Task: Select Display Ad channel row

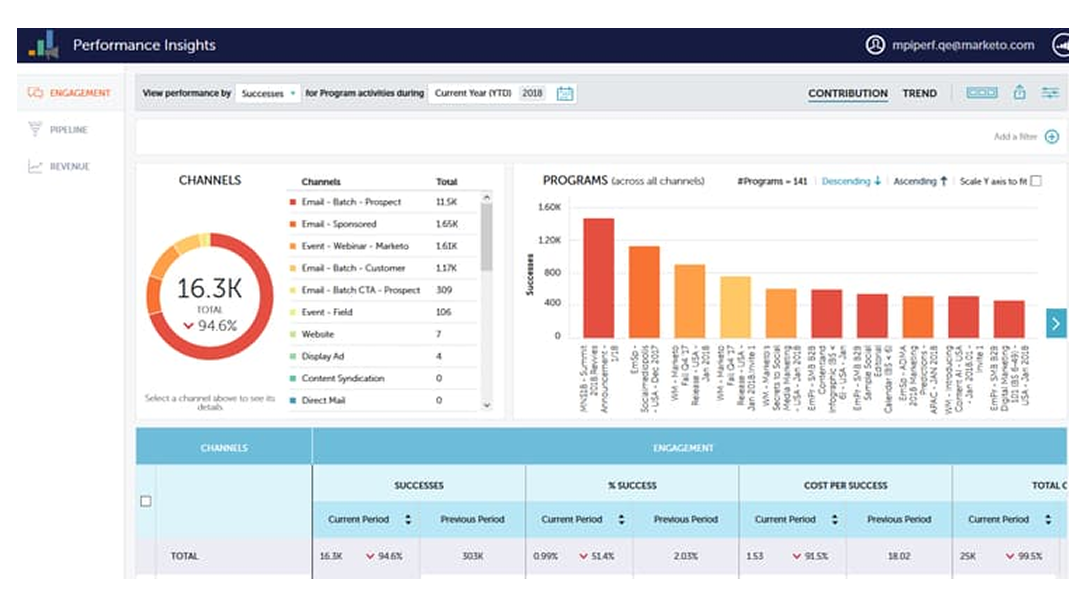Action: tap(382, 356)
